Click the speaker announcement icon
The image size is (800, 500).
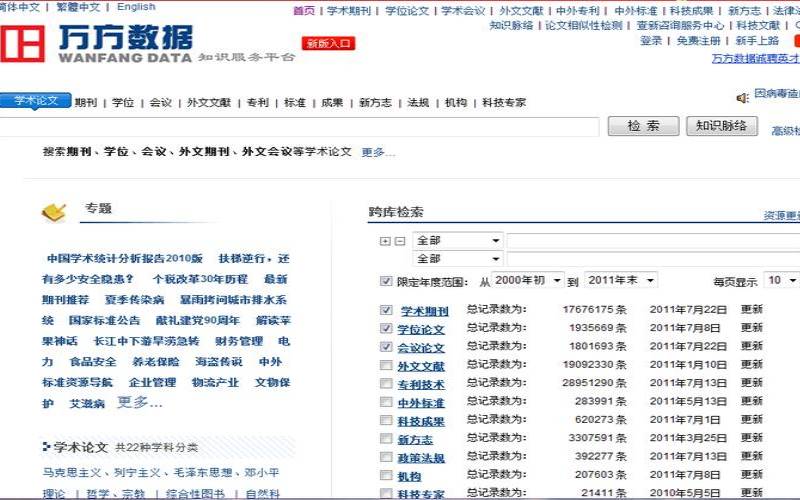[742, 97]
